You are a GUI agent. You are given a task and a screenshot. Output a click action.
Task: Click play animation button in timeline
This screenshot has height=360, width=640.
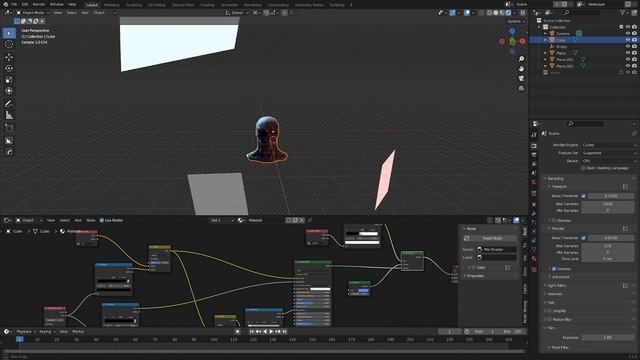(x=271, y=331)
